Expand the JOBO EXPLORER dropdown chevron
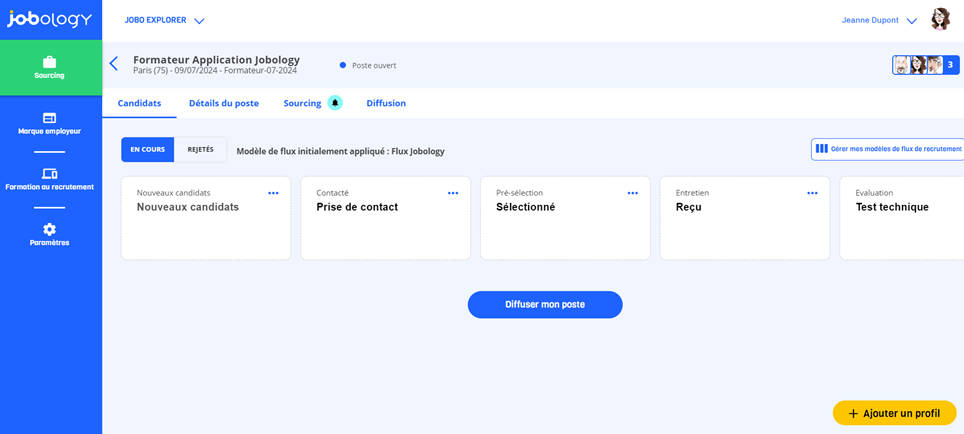The width and height of the screenshot is (964, 434). 199,21
